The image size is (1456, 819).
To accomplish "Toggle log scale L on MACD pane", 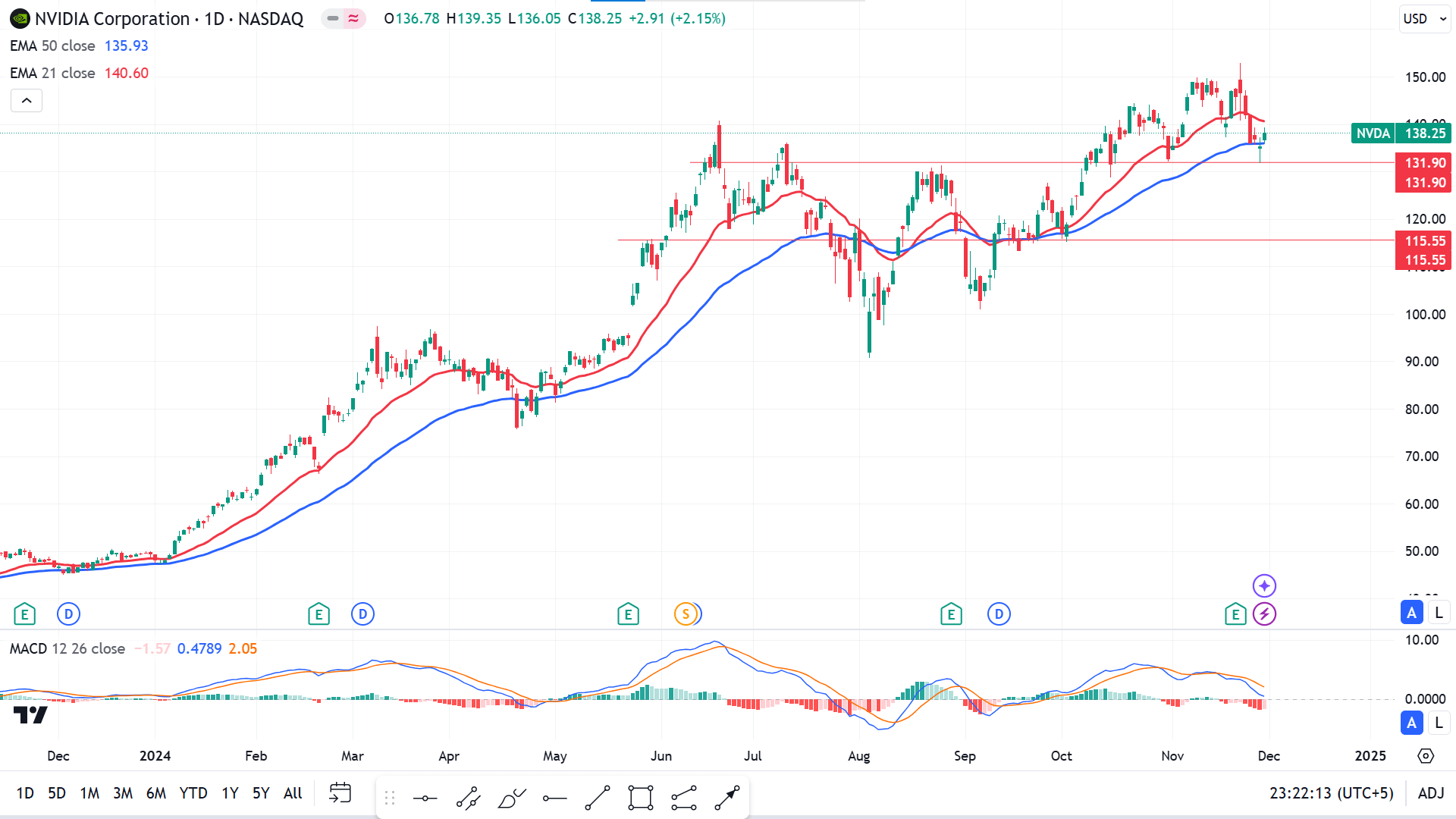I will click(x=1439, y=723).
